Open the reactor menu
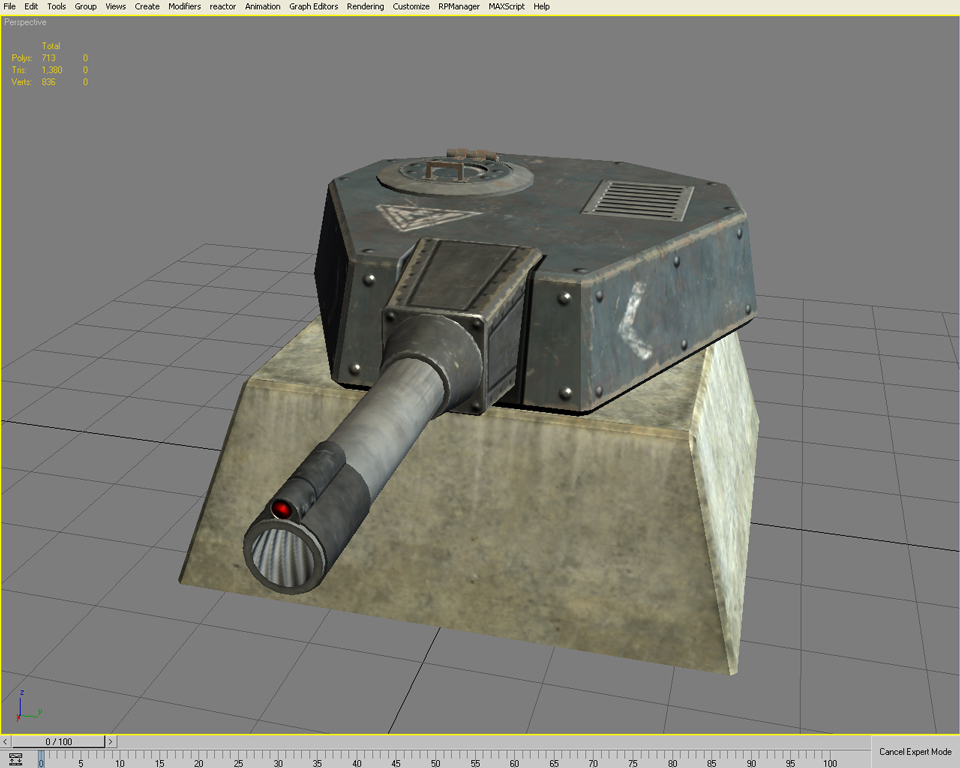The width and height of the screenshot is (960, 768). tap(223, 6)
